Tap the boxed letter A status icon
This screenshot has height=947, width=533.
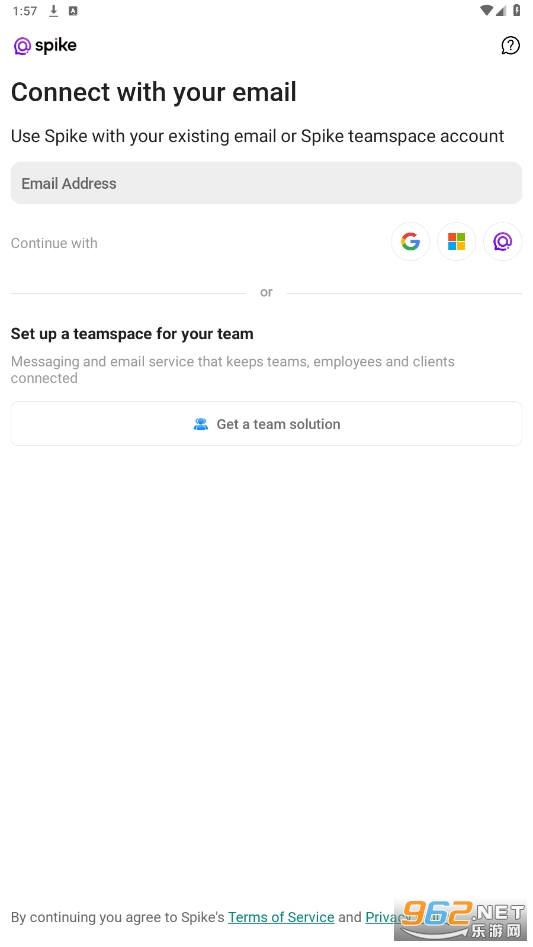point(73,11)
